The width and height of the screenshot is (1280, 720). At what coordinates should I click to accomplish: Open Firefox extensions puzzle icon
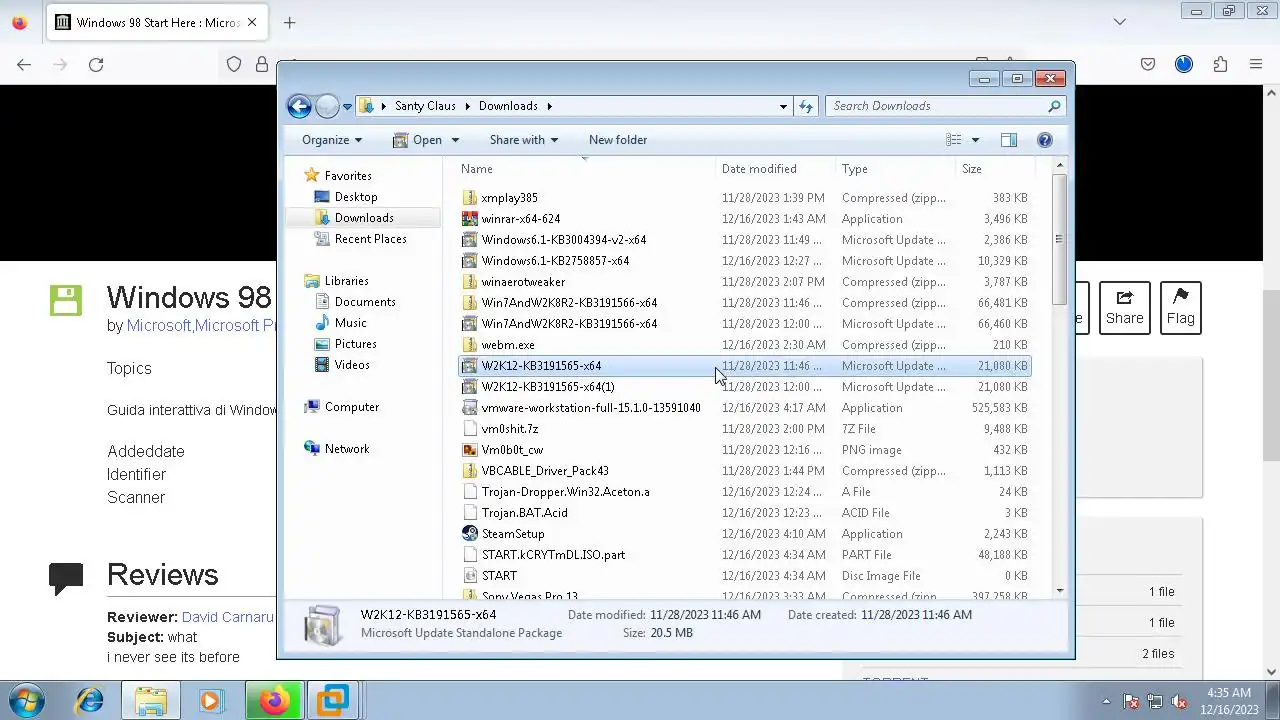tap(1220, 64)
